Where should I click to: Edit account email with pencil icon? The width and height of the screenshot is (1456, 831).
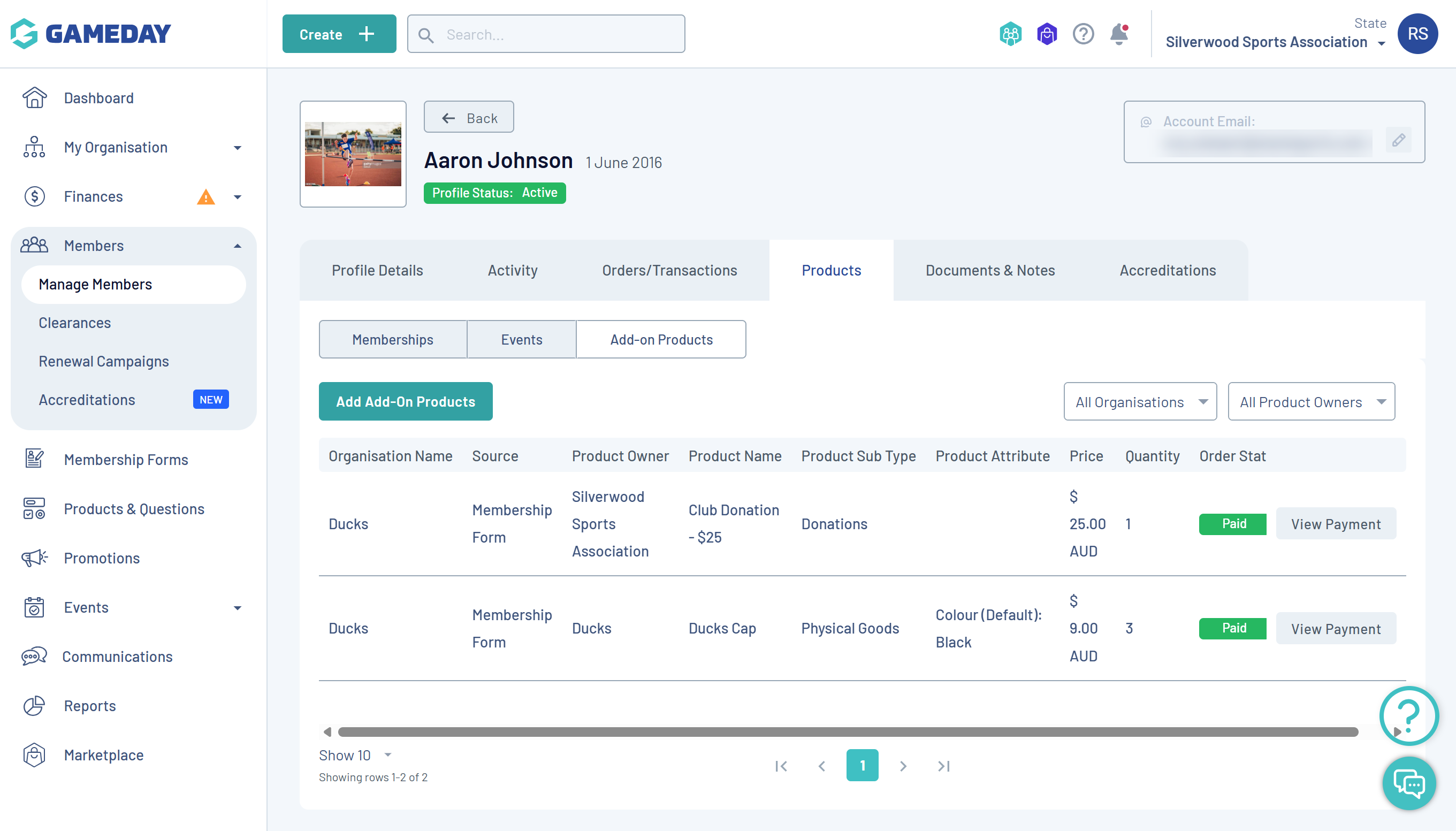pyautogui.click(x=1398, y=140)
